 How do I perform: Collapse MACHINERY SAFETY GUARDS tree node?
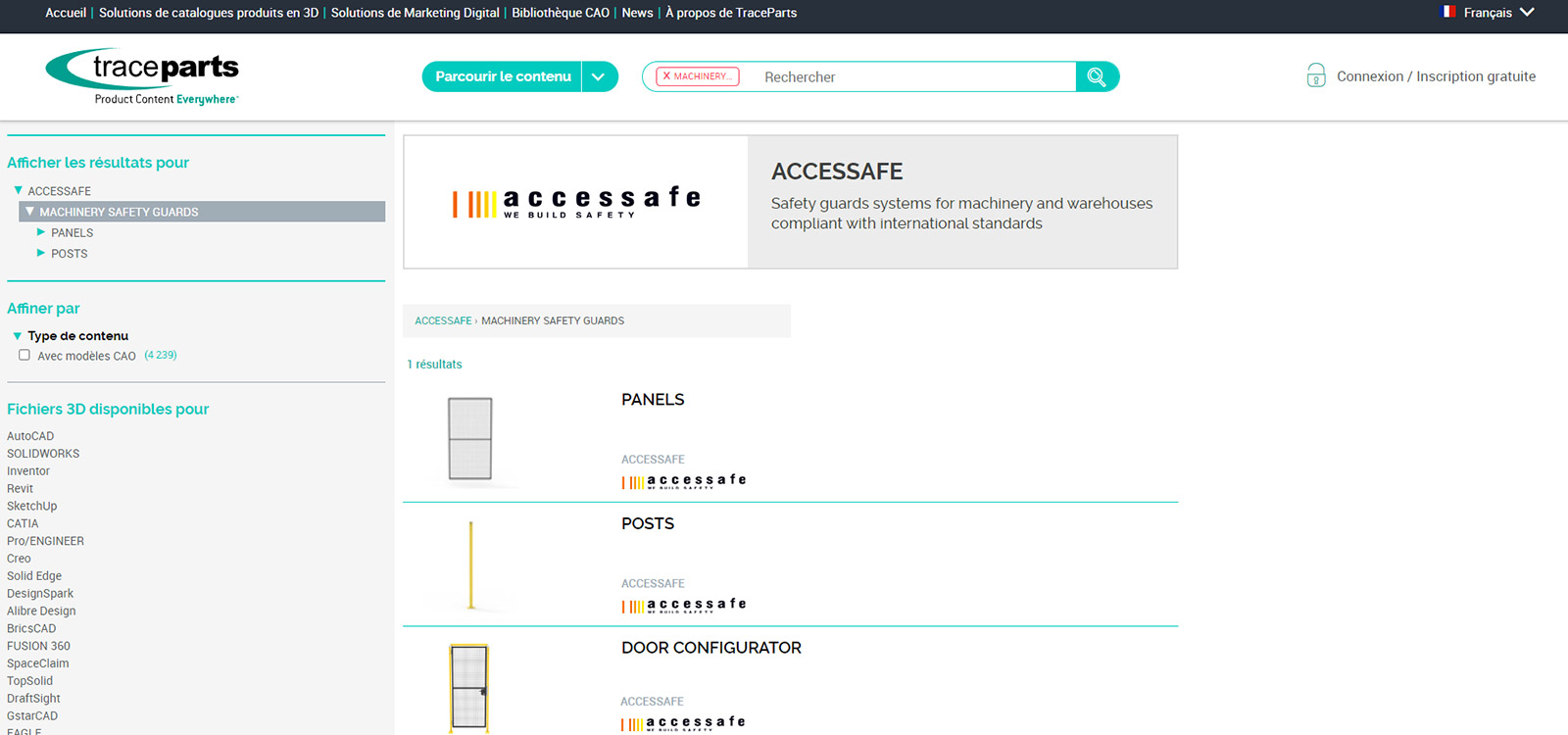[x=29, y=211]
